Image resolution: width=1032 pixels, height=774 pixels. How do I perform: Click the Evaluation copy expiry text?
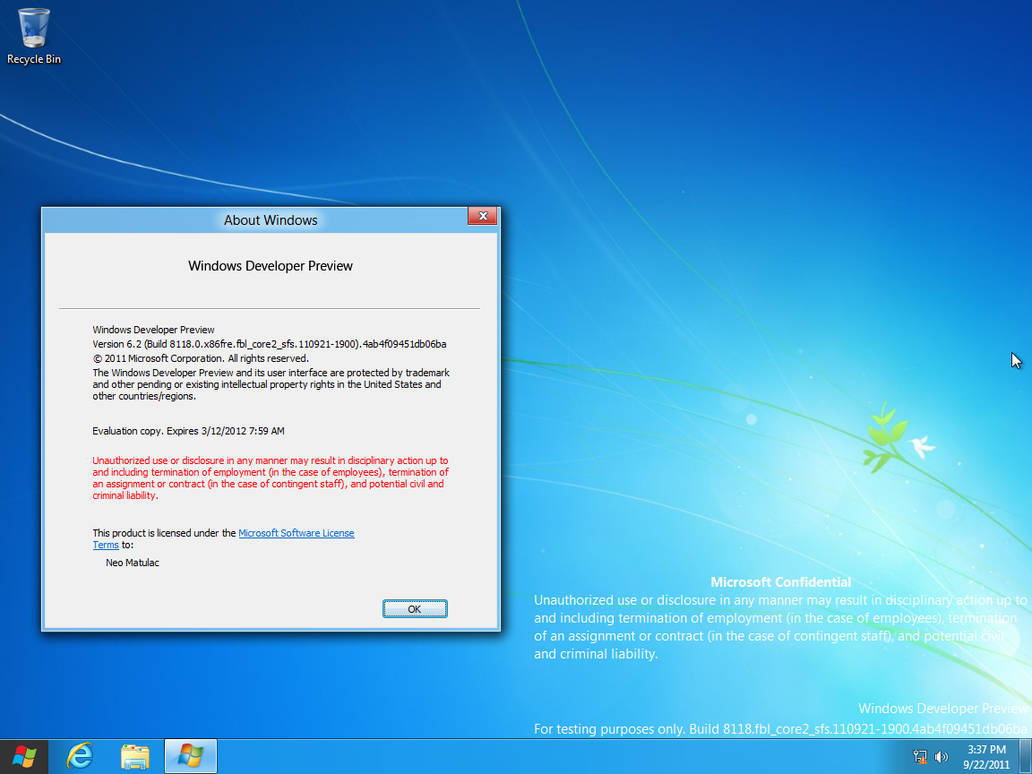pos(188,431)
